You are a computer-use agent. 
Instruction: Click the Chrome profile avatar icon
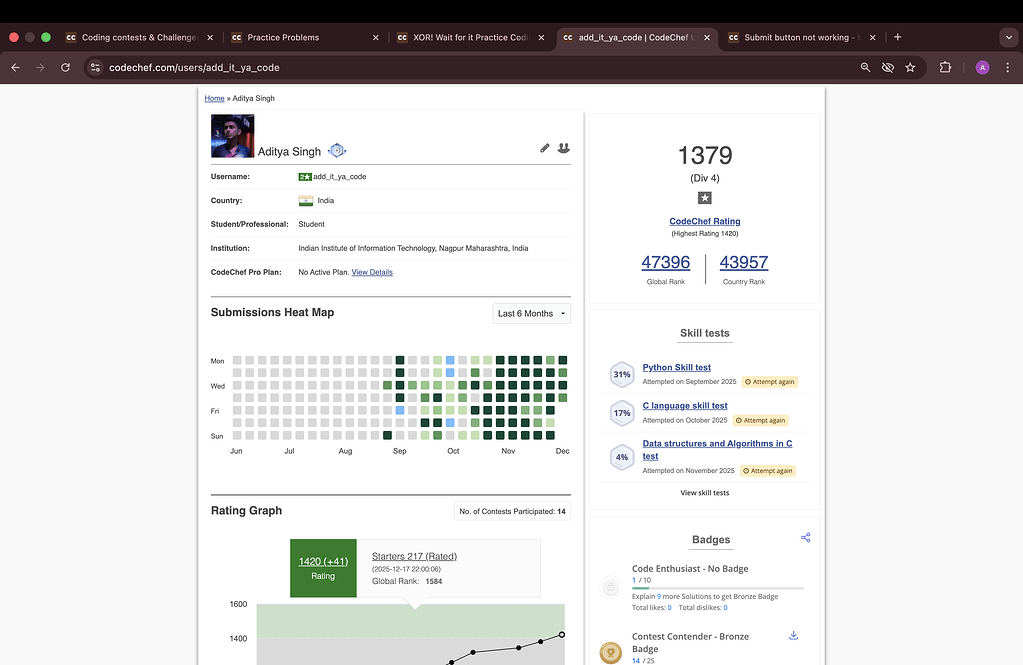pos(981,67)
